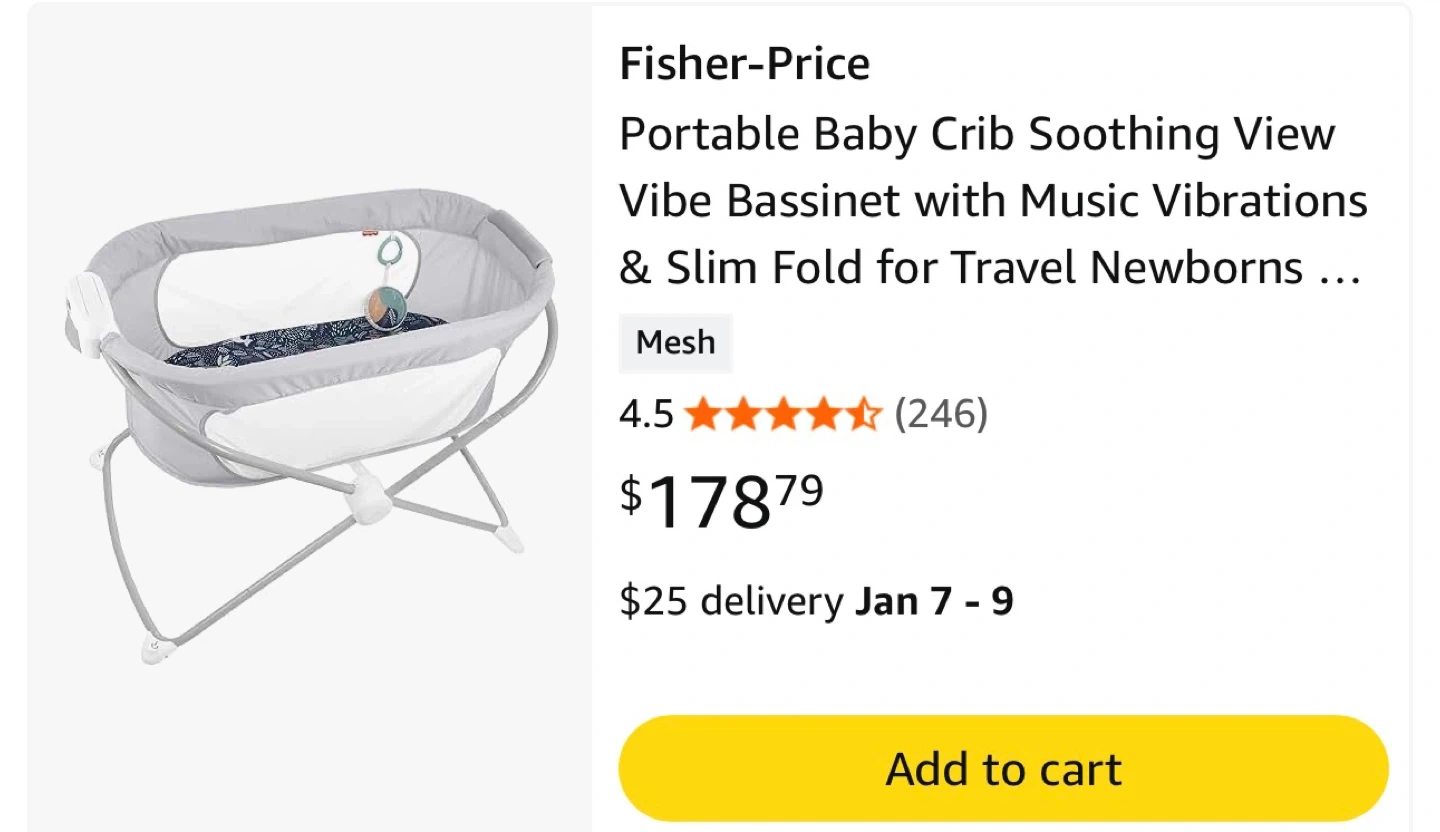
Task: Click the small orange tag on the bassinet rim
Action: click(371, 231)
